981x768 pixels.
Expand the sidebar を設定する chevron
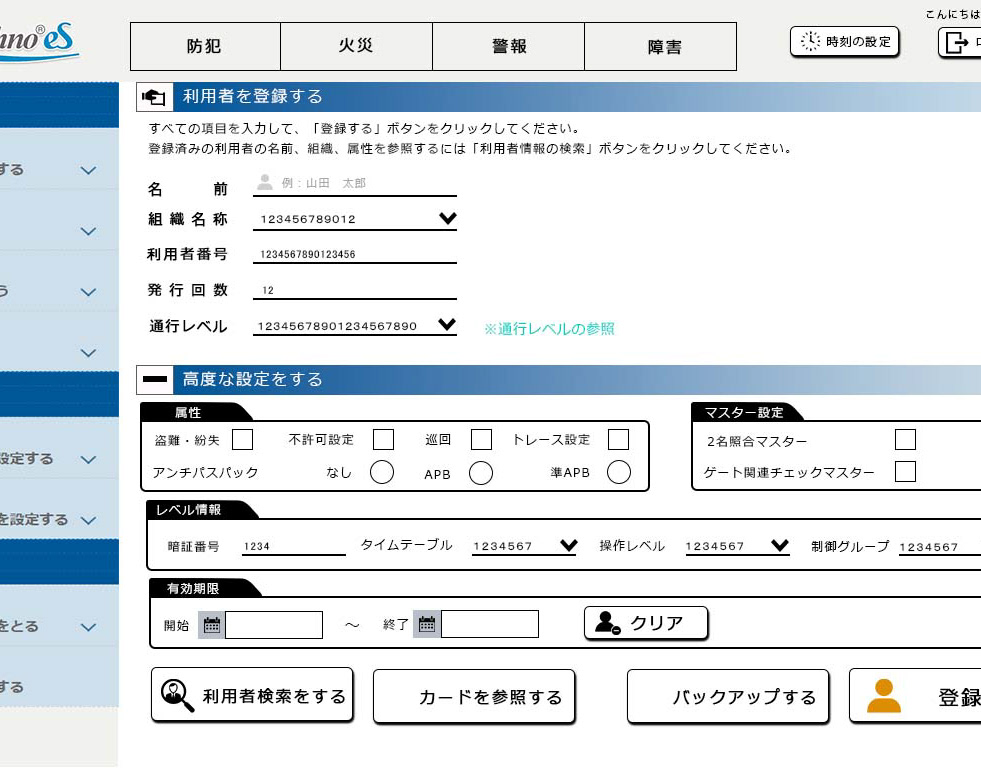88,520
